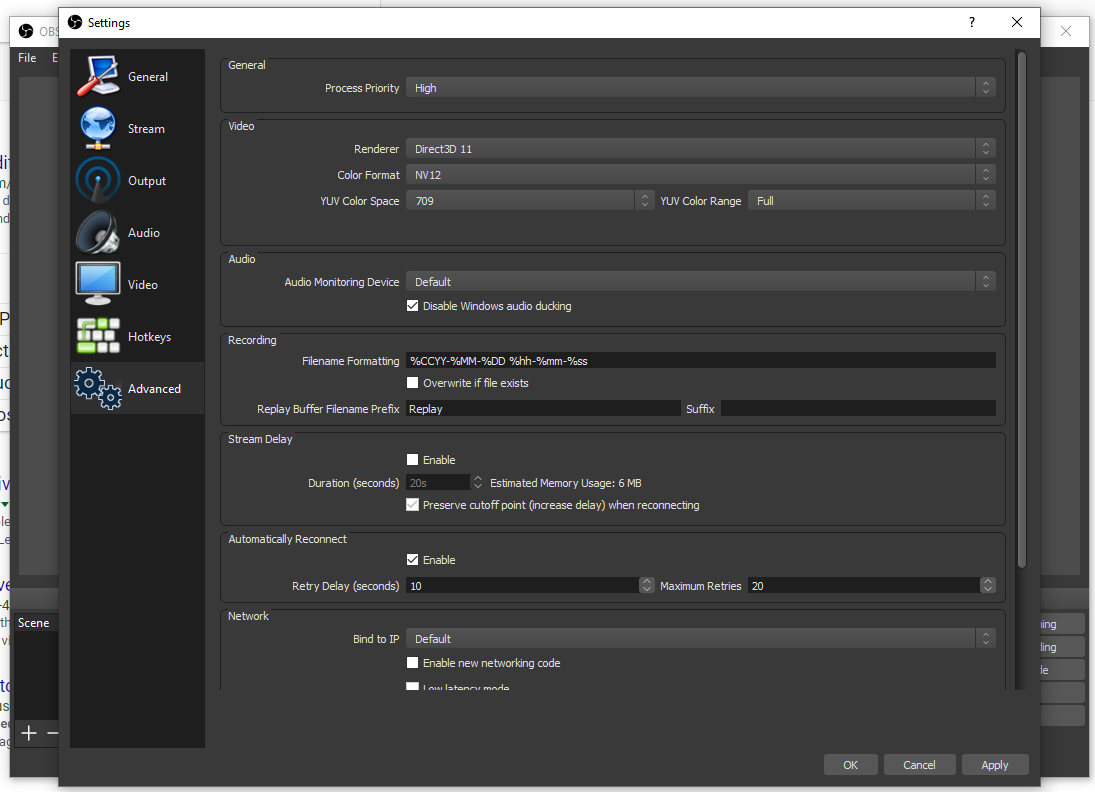Open Video settings via the monitor icon
This screenshot has height=792, width=1095.
(98, 284)
